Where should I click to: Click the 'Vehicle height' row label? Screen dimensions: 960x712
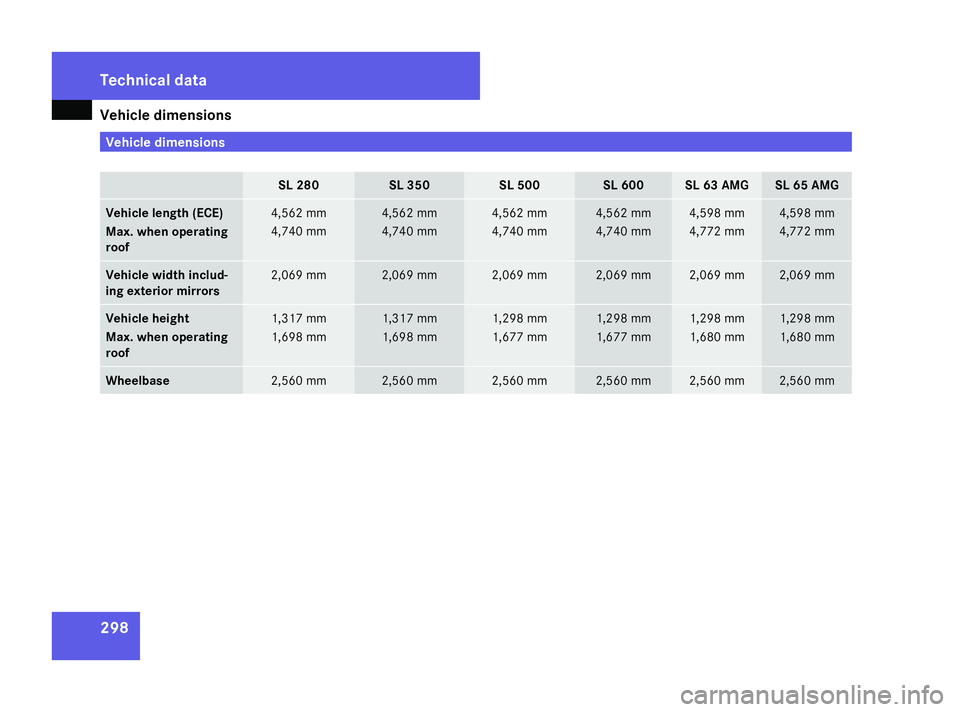147,318
